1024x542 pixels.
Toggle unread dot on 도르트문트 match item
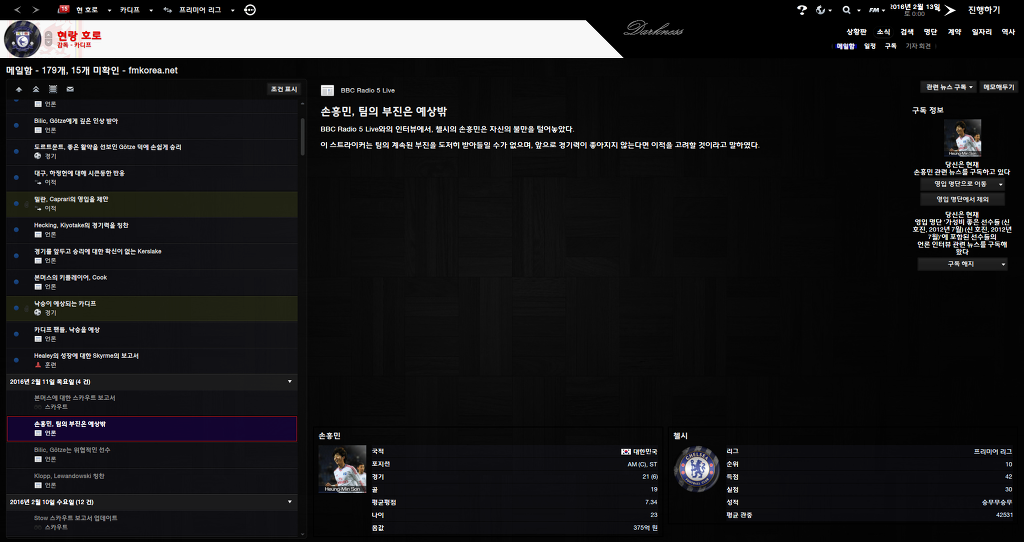tap(17, 151)
